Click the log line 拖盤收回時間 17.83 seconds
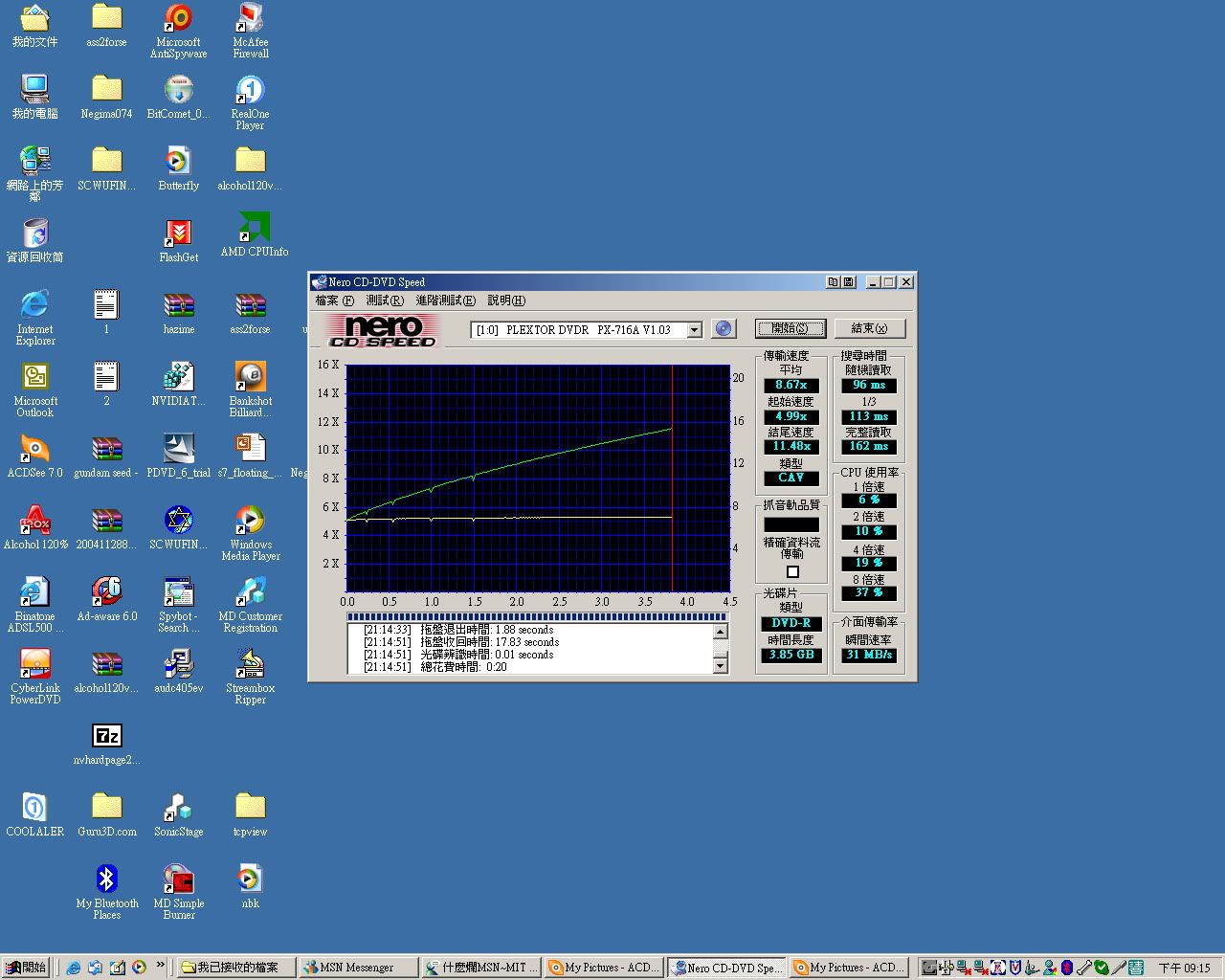The height and width of the screenshot is (980, 1225). [x=461, y=642]
